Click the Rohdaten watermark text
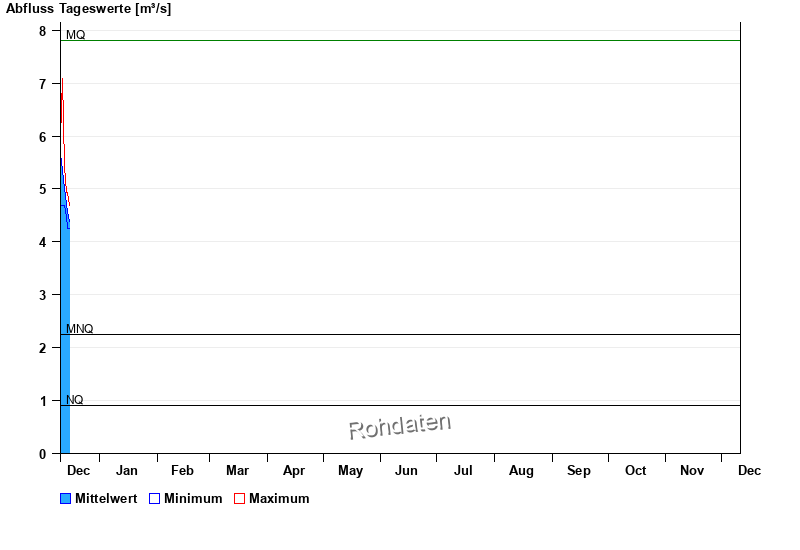The image size is (800, 550). pos(400,427)
